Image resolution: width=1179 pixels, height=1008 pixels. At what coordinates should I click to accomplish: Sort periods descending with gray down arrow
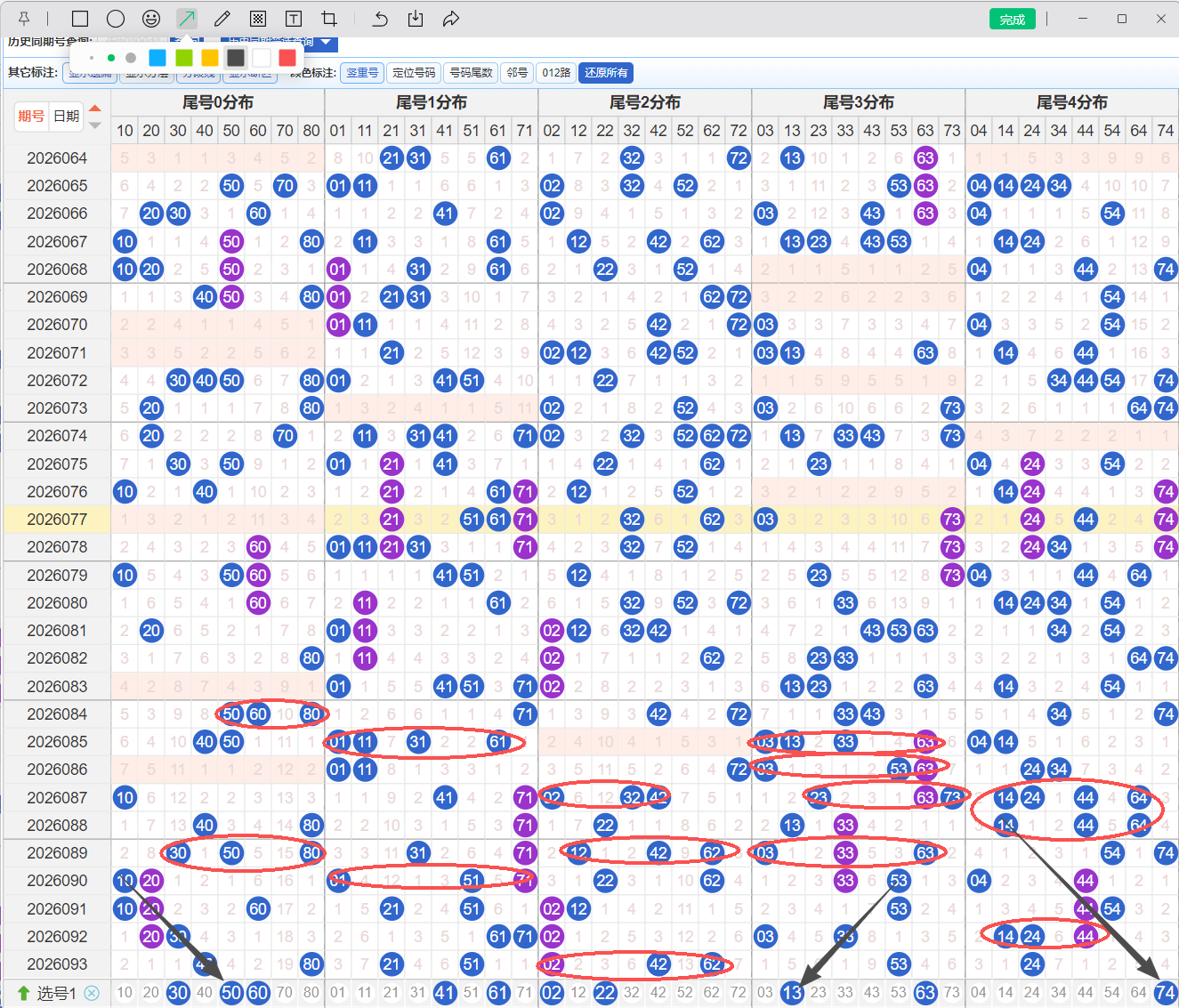pyautogui.click(x=95, y=125)
